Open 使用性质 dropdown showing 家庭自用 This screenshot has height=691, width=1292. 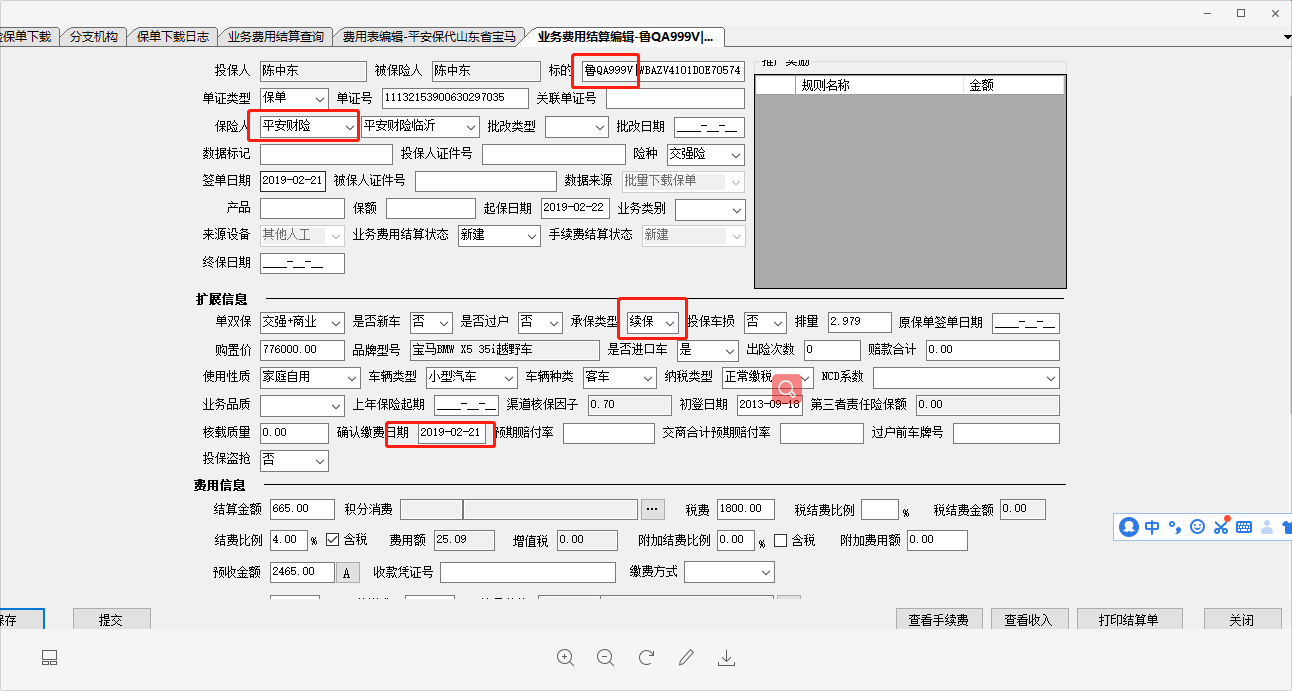tap(310, 378)
